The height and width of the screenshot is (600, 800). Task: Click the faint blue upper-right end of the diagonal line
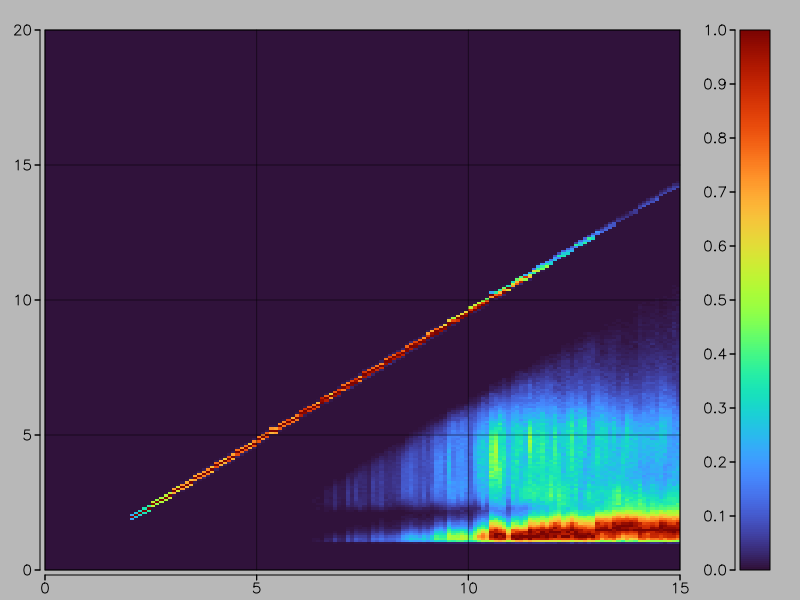pos(674,186)
